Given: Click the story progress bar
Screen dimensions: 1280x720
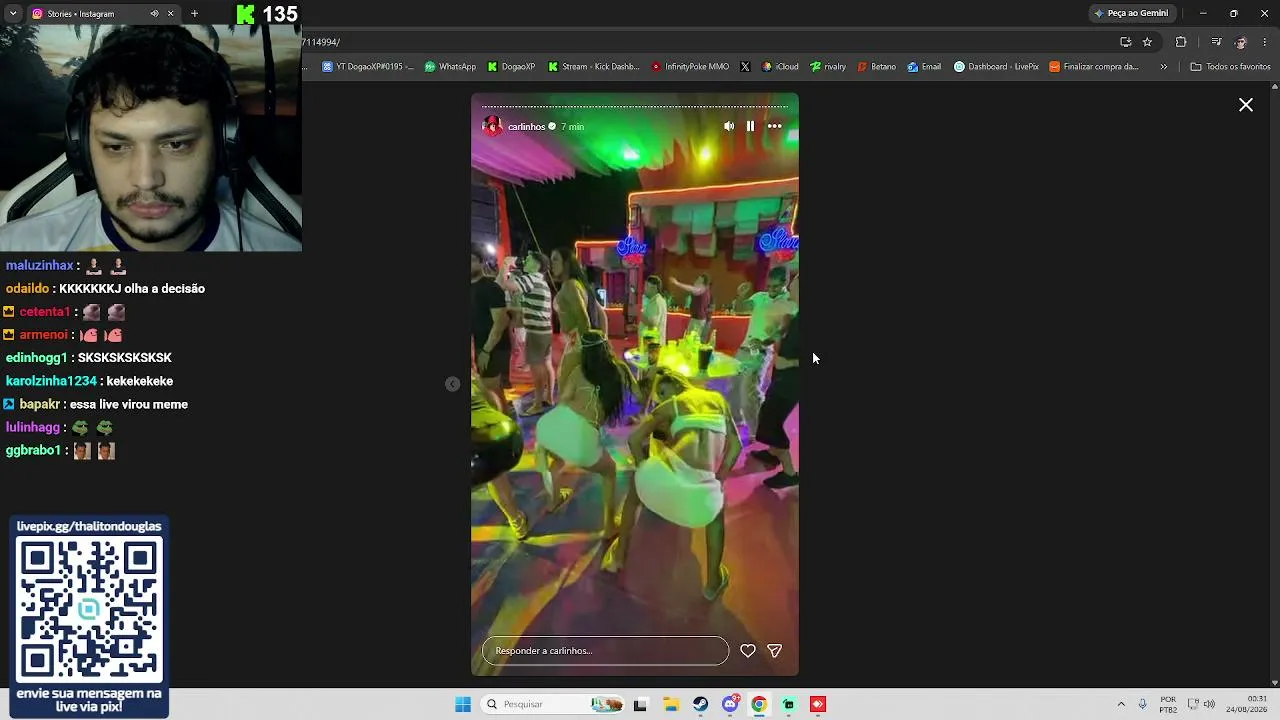Looking at the screenshot, I should point(635,106).
